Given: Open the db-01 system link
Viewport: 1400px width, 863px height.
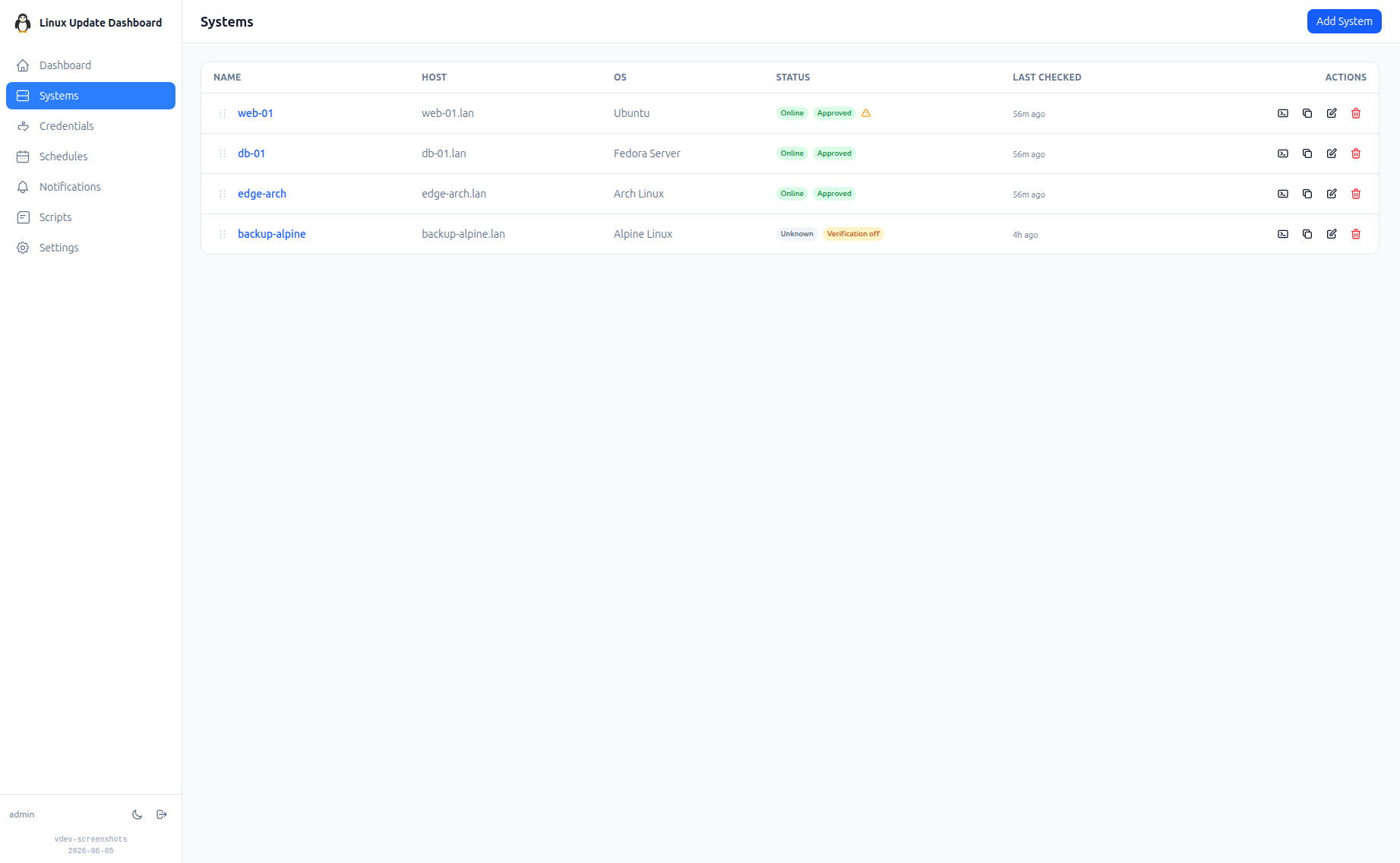Looking at the screenshot, I should pos(251,153).
